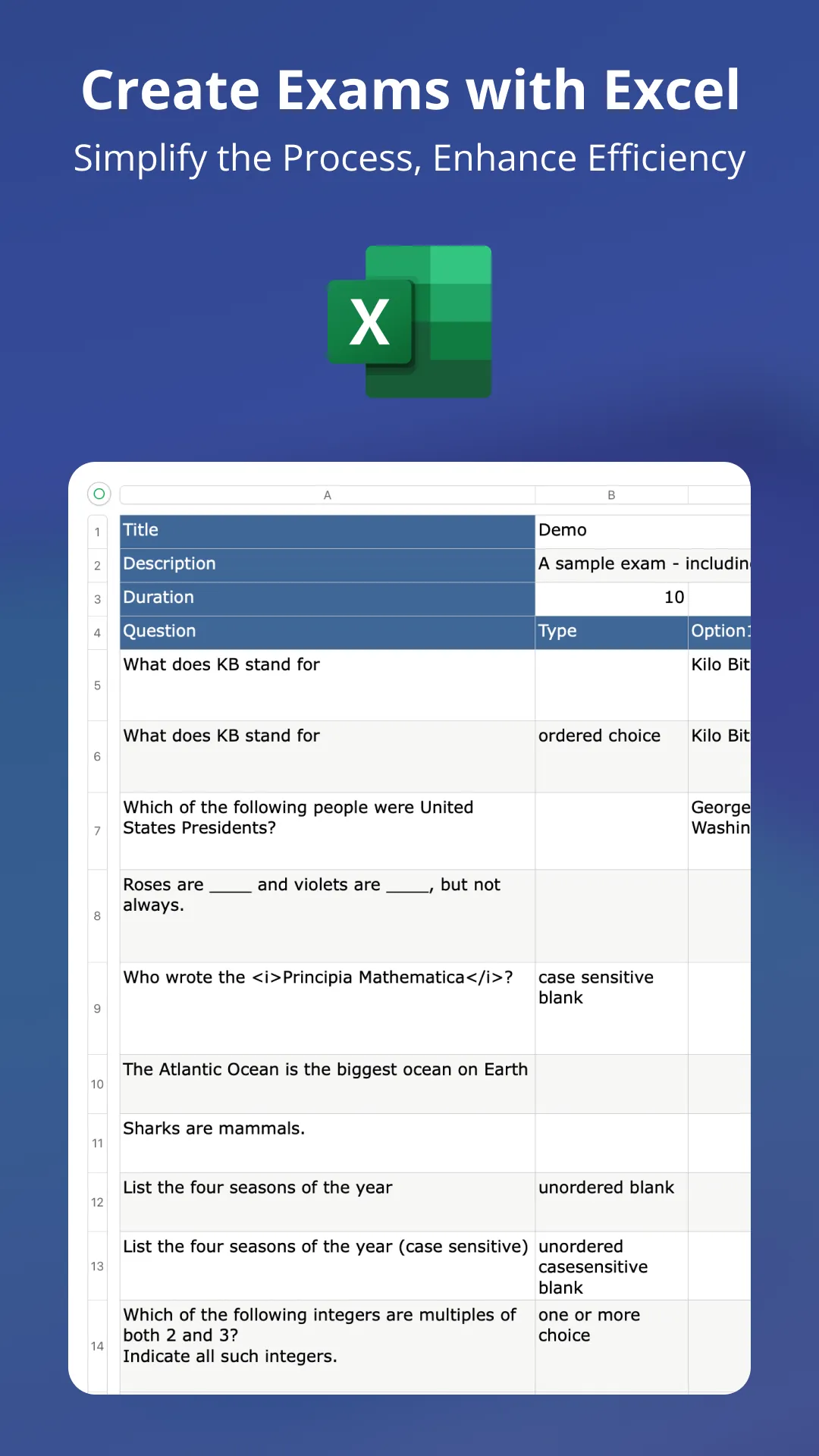Viewport: 819px width, 1456px height.
Task: Click 'unordered casesensitive blank' cell
Action: click(x=611, y=1266)
